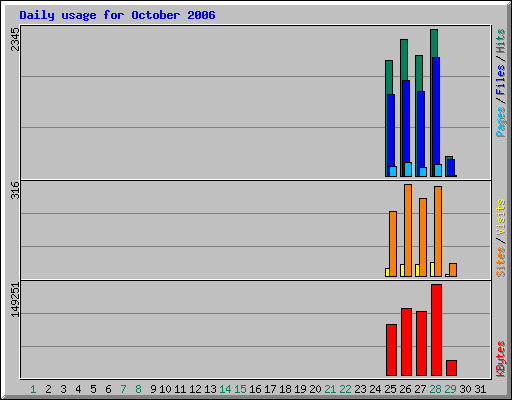Click the orange 'Sites' legend label

point(501,262)
